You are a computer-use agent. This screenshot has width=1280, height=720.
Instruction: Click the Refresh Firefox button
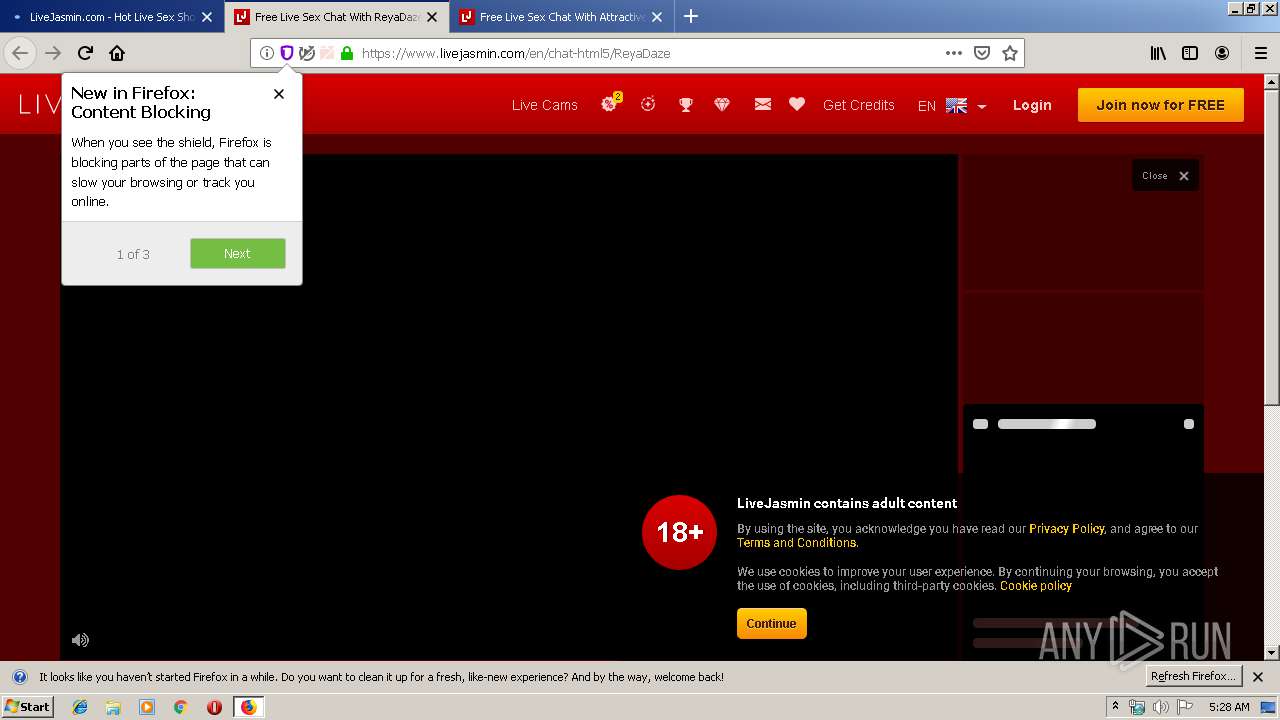1194,677
